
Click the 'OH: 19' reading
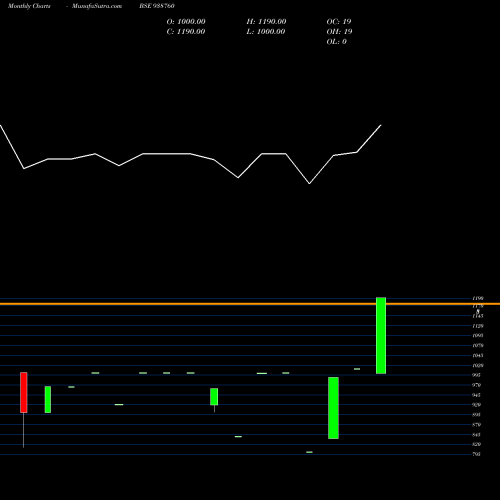pyautogui.click(x=339, y=32)
